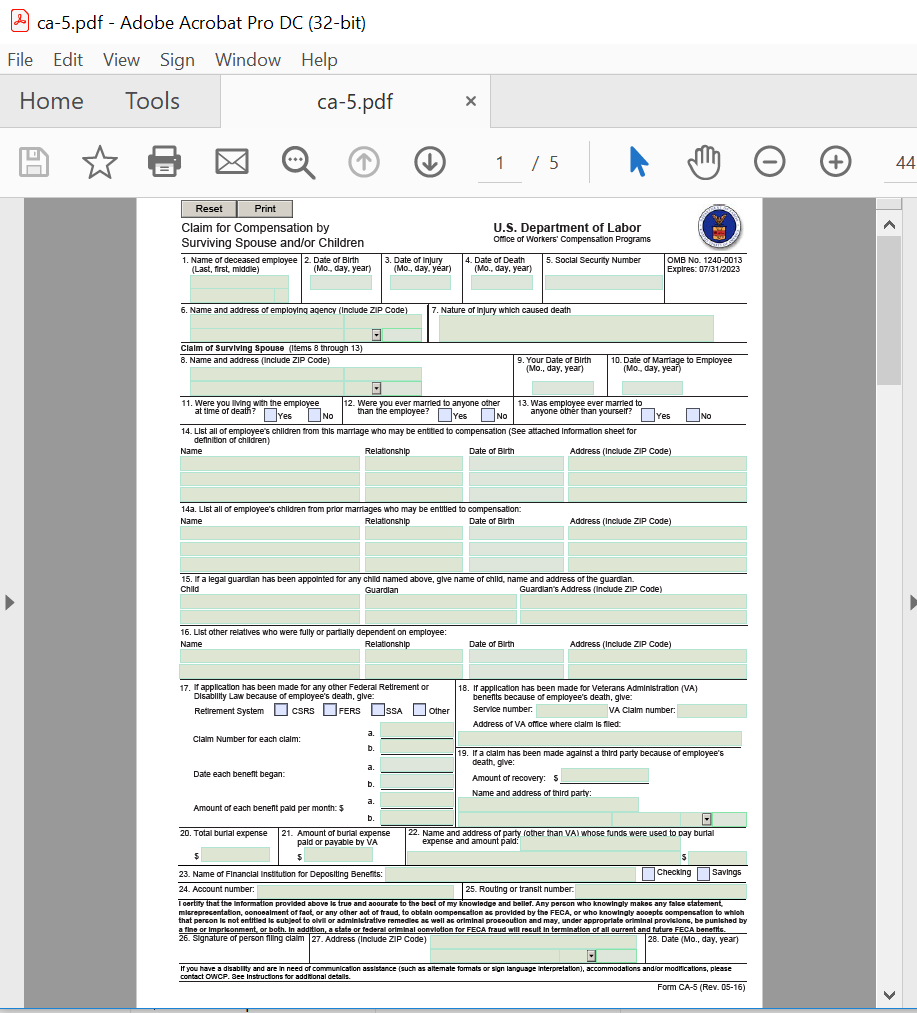Check the CSRS retirement system box
This screenshot has height=1013, width=917.
point(281,710)
